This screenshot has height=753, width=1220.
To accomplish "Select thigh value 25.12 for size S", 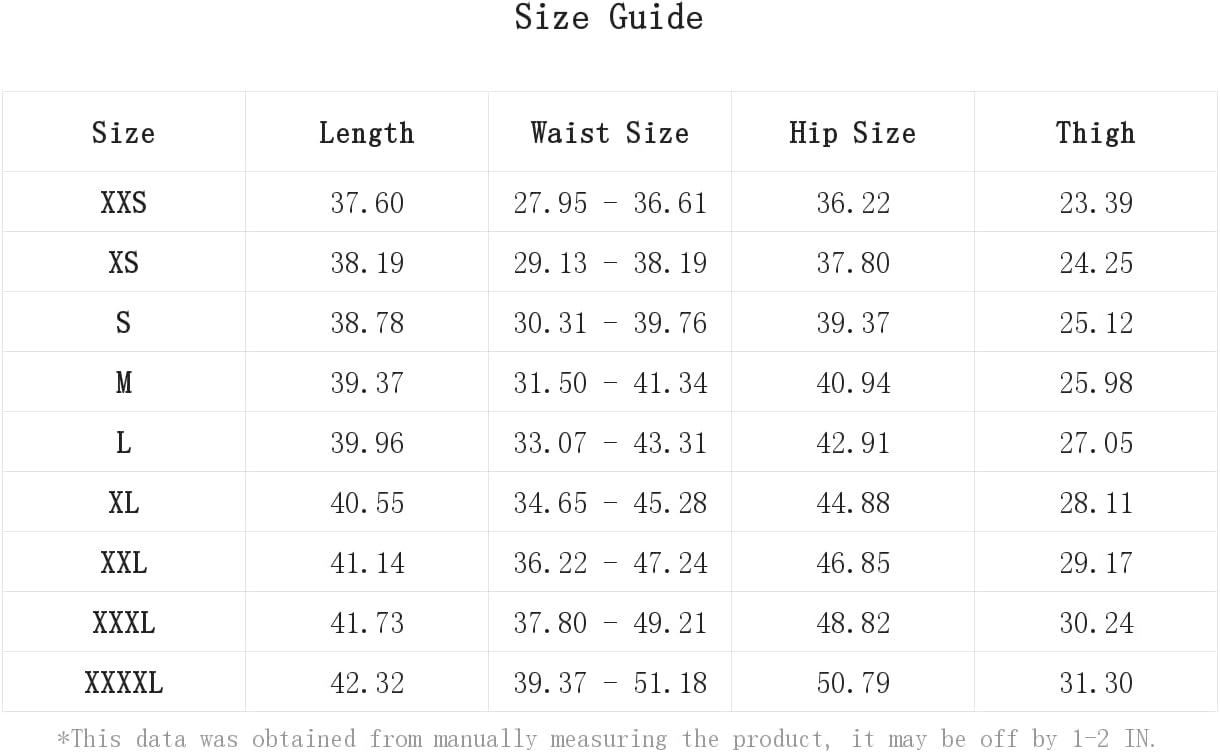I will click(1096, 323).
